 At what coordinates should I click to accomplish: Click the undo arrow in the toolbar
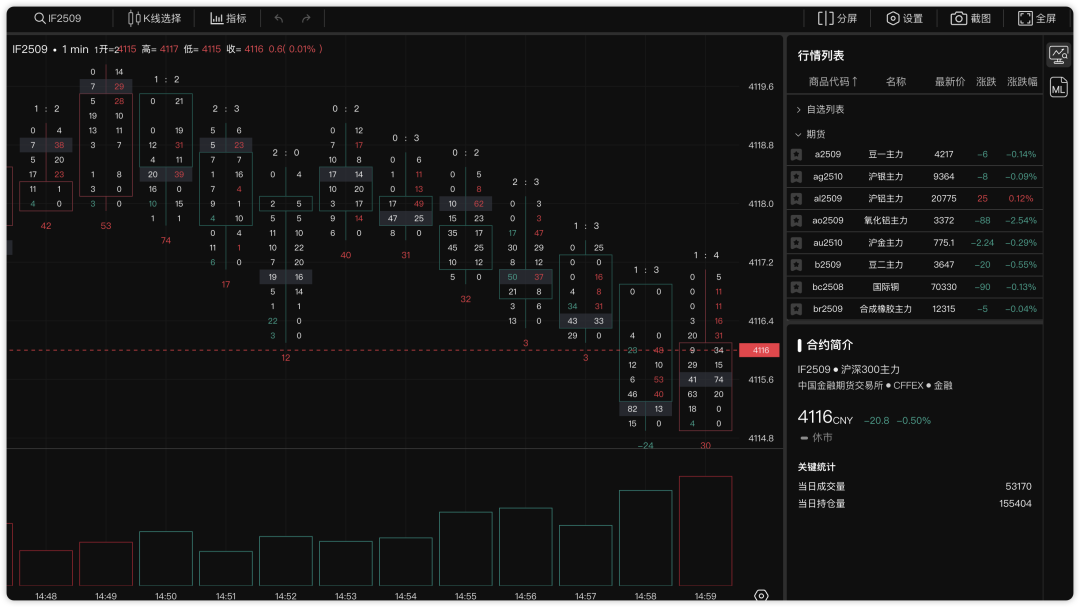(279, 18)
